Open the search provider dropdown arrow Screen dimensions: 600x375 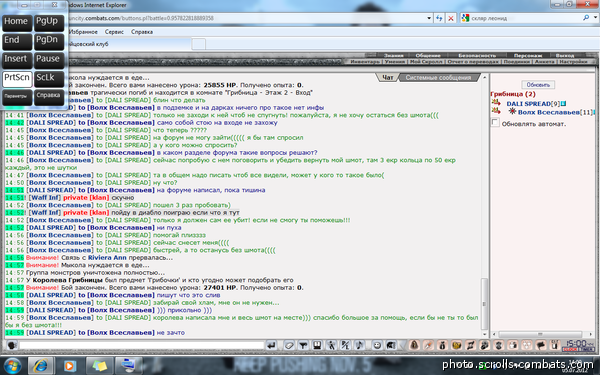(595, 18)
